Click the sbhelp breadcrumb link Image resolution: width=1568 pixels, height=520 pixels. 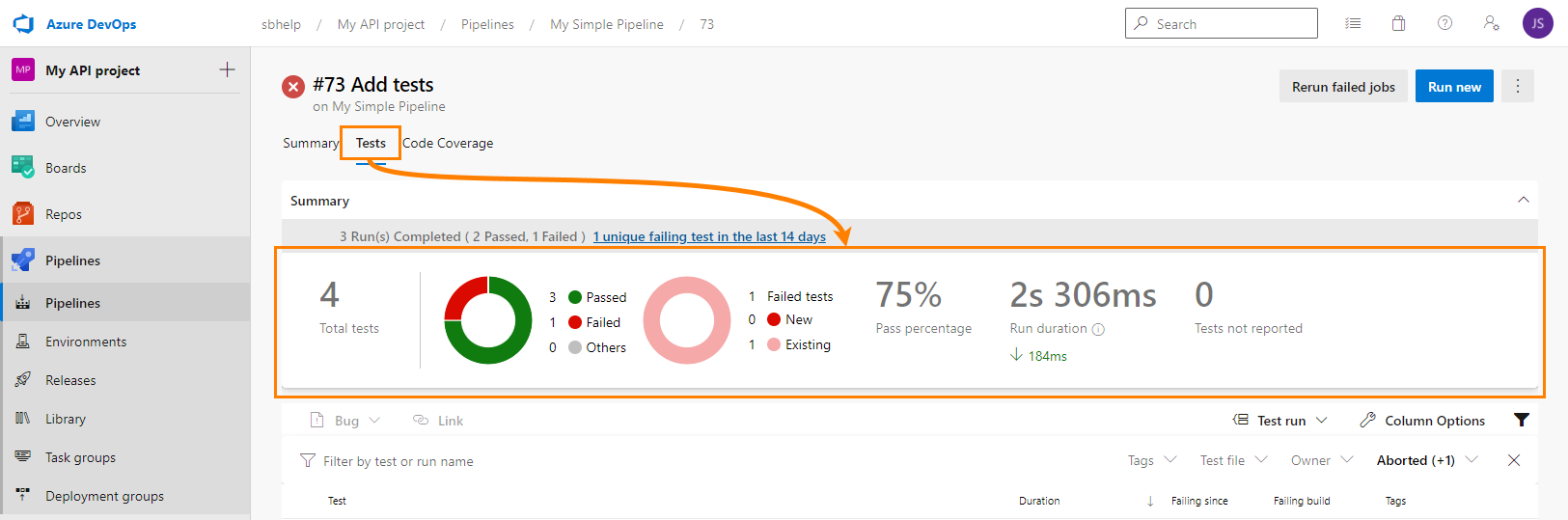pos(281,24)
